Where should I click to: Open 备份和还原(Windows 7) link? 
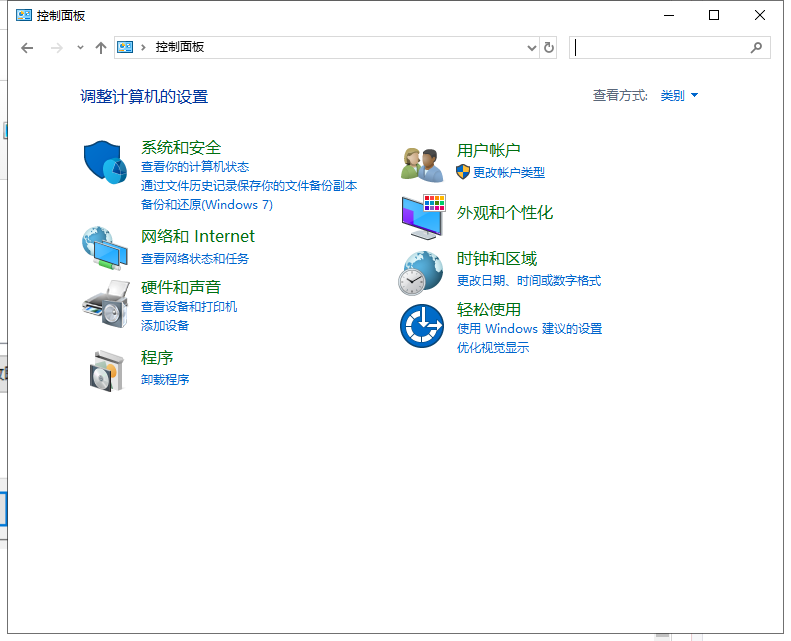click(x=207, y=205)
